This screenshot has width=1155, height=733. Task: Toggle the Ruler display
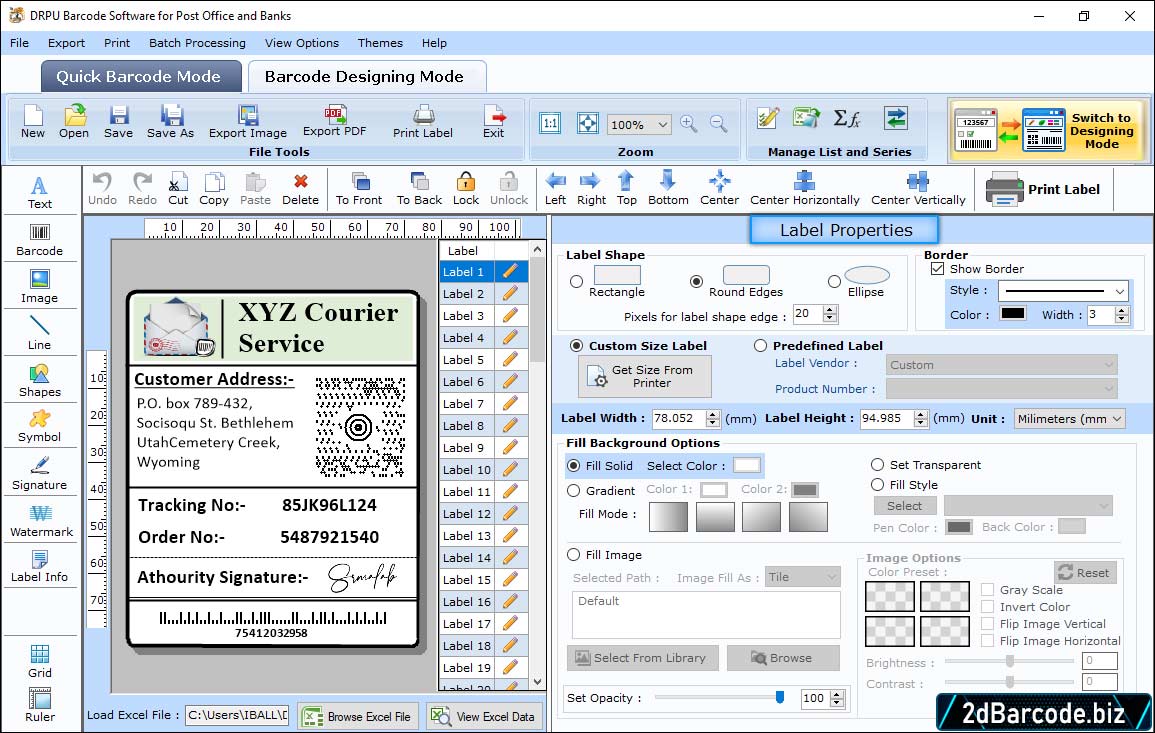[40, 705]
